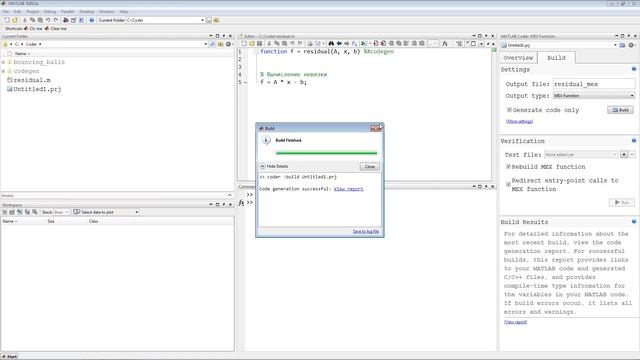Click the Output file input field

(x=594, y=84)
